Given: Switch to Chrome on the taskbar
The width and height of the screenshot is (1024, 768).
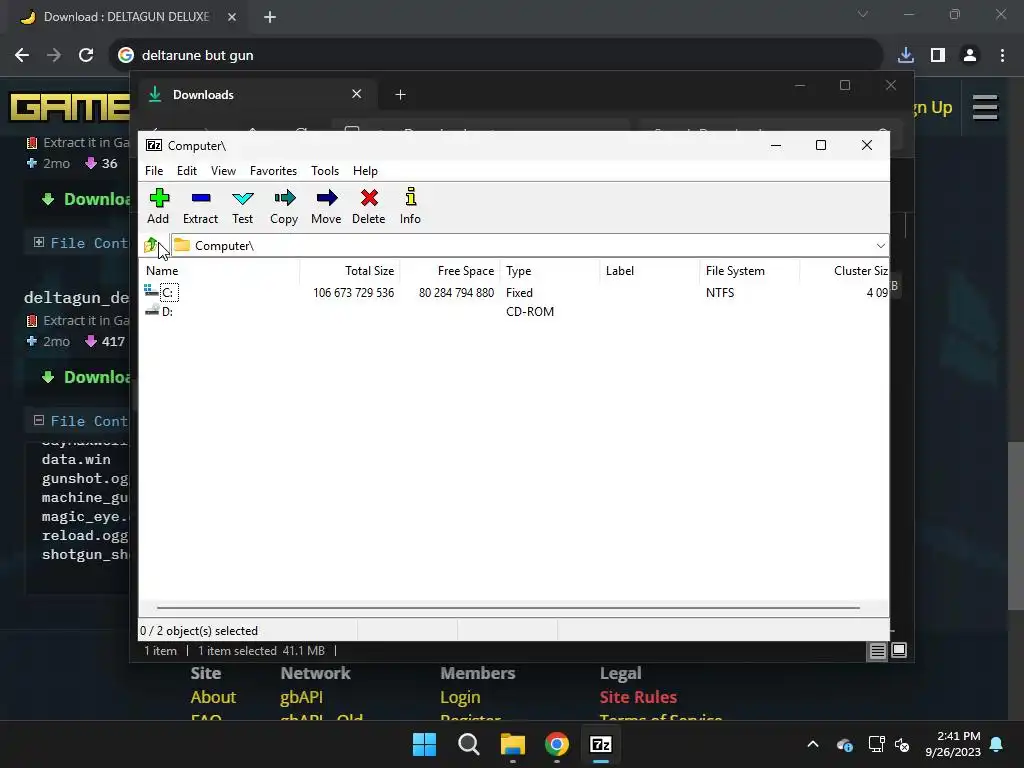Looking at the screenshot, I should 556,744.
